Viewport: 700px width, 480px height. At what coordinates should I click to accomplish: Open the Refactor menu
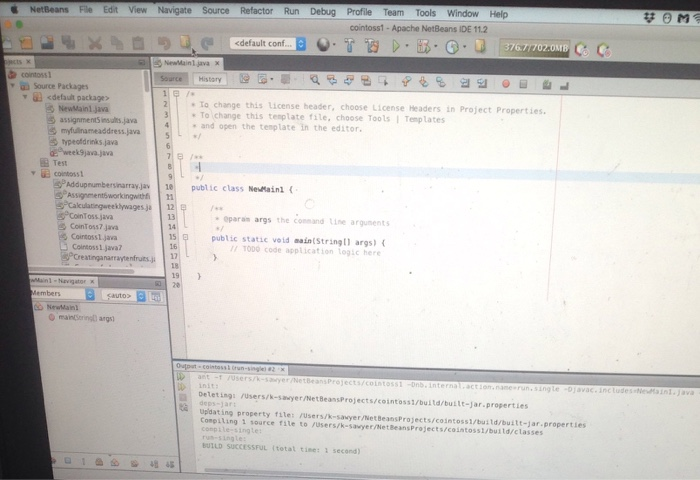click(x=256, y=11)
